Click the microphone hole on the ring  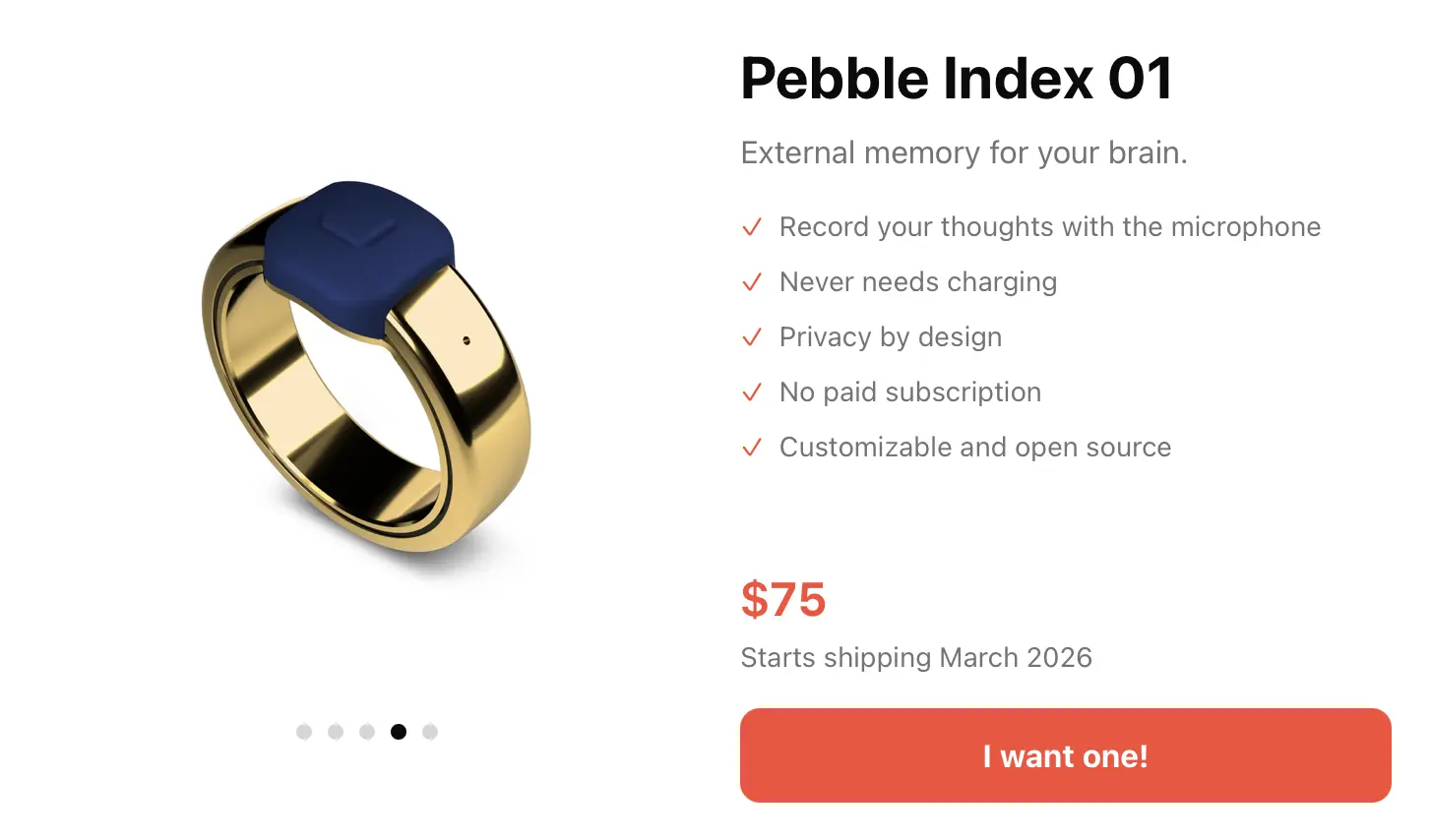click(467, 341)
